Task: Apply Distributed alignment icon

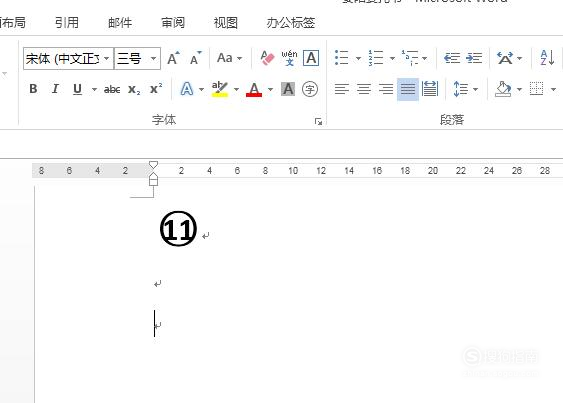Action: click(430, 89)
